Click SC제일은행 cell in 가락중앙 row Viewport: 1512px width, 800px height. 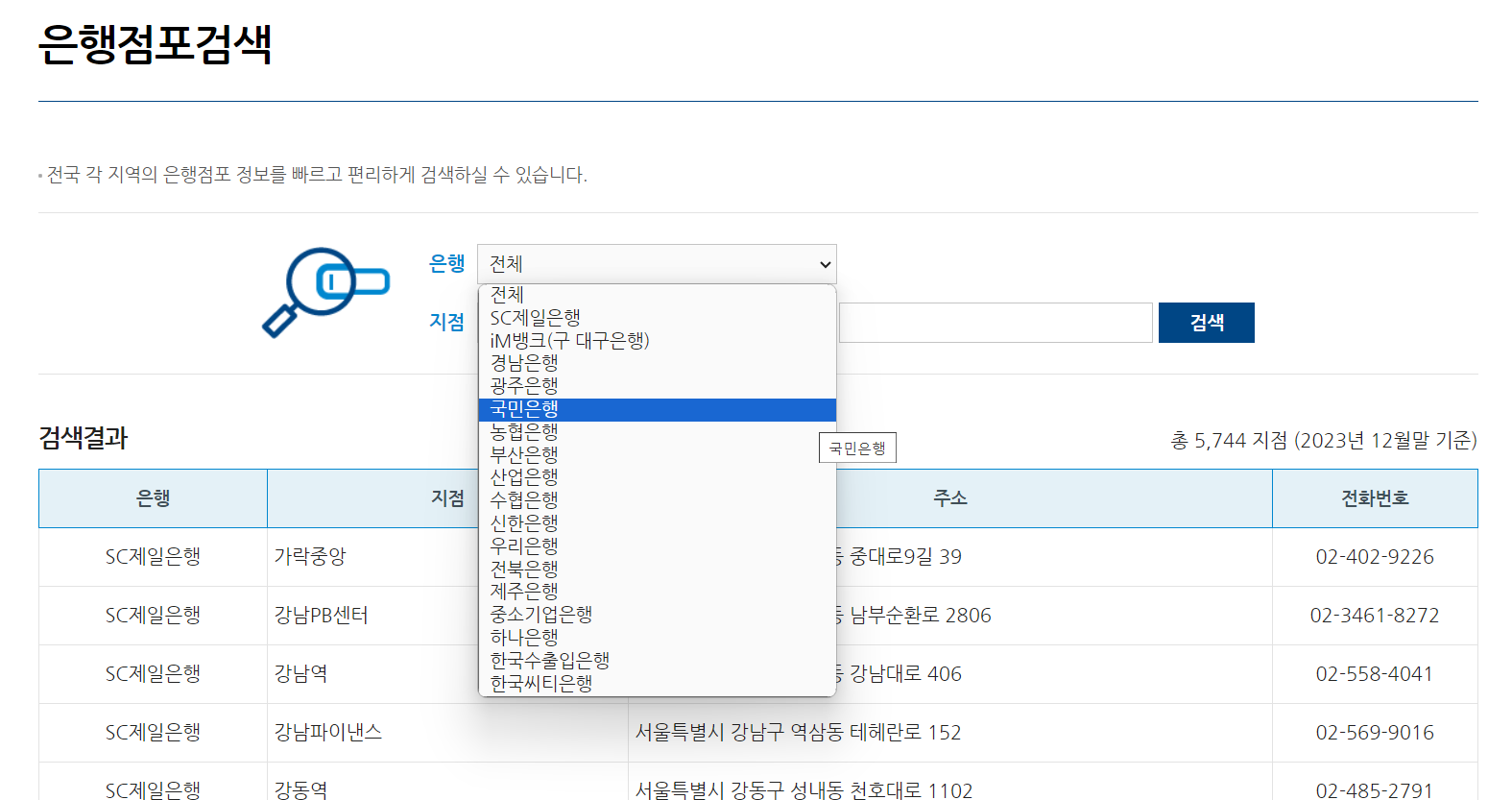pyautogui.click(x=153, y=557)
